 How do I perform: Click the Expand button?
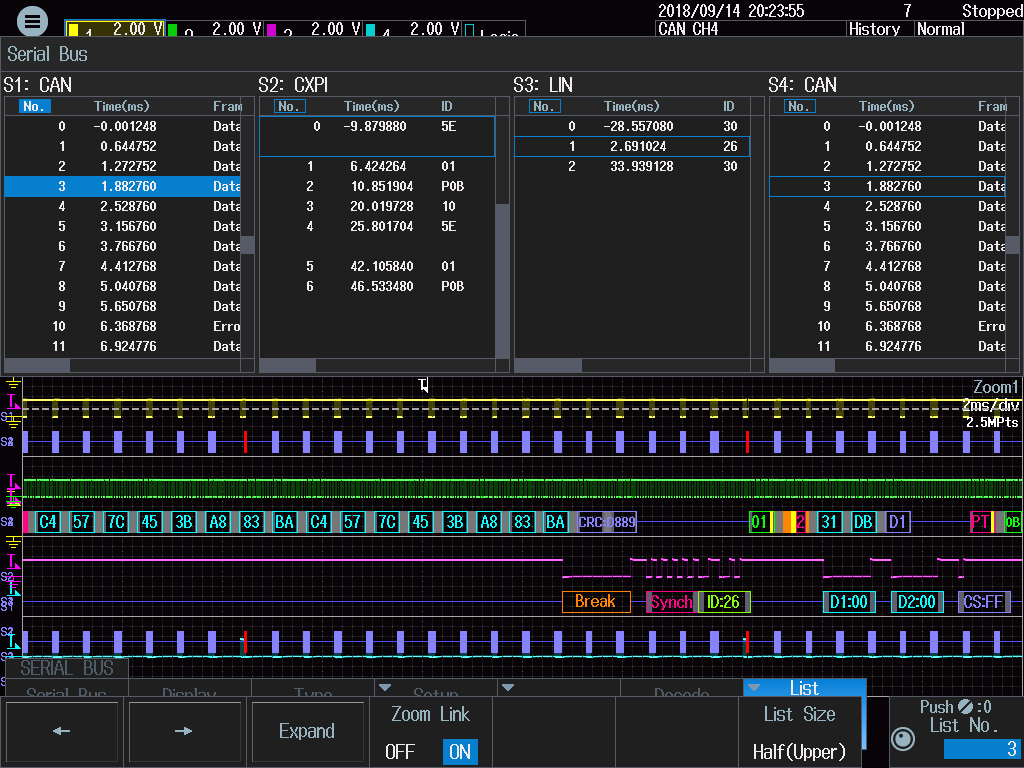pos(307,731)
